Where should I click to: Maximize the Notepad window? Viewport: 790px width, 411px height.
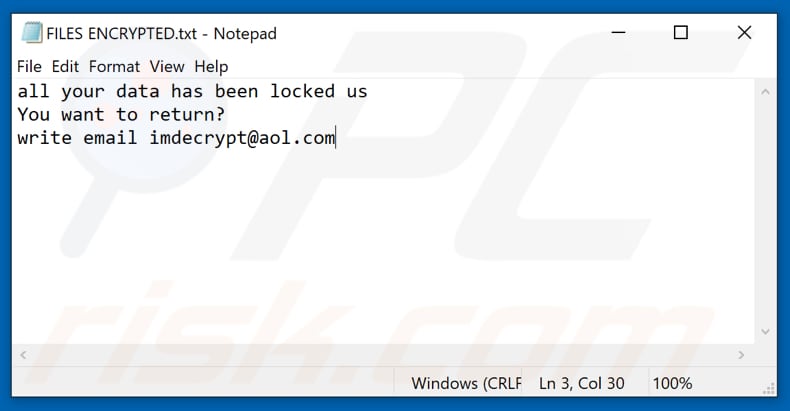coord(681,33)
